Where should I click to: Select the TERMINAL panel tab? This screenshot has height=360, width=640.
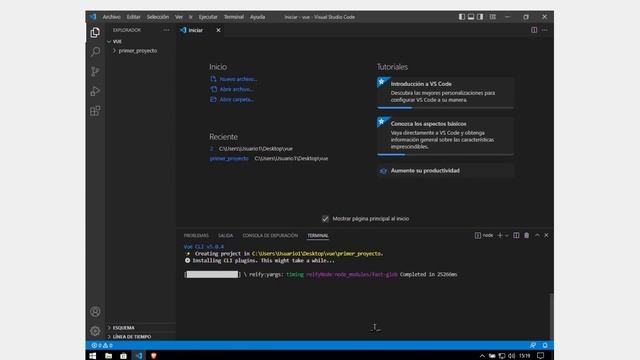pyautogui.click(x=318, y=236)
